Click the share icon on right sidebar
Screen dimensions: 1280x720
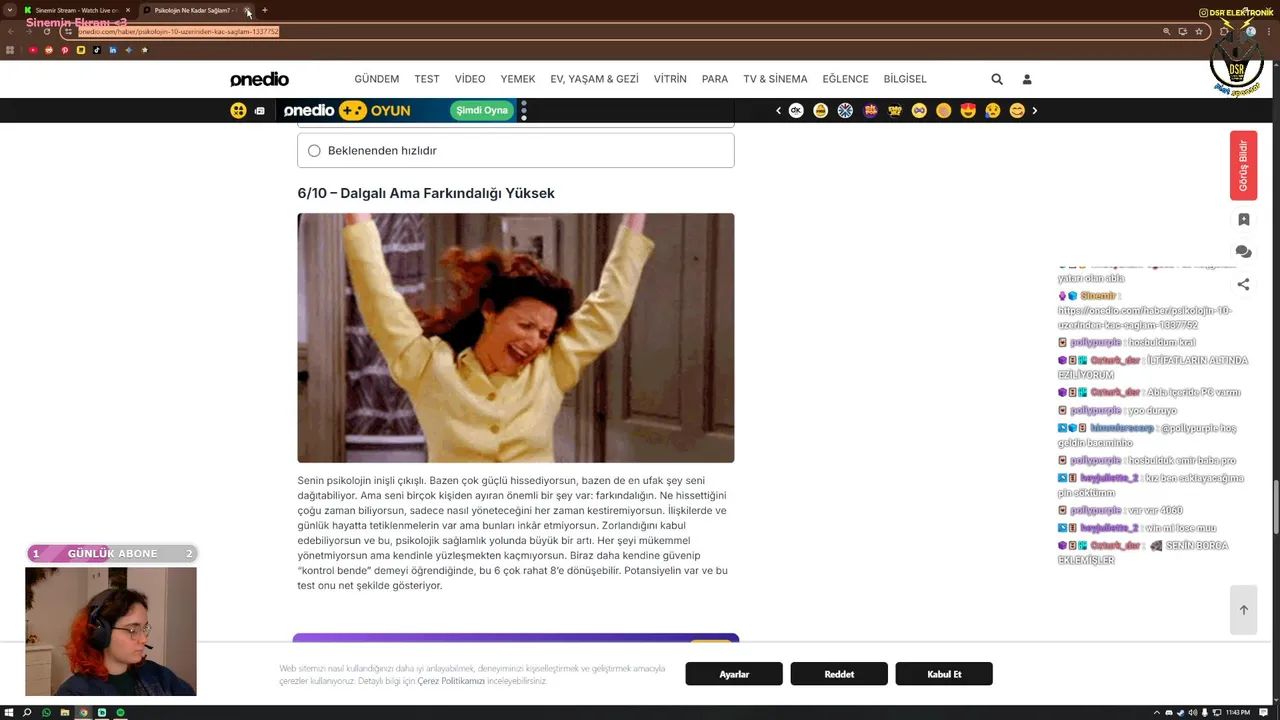point(1243,284)
